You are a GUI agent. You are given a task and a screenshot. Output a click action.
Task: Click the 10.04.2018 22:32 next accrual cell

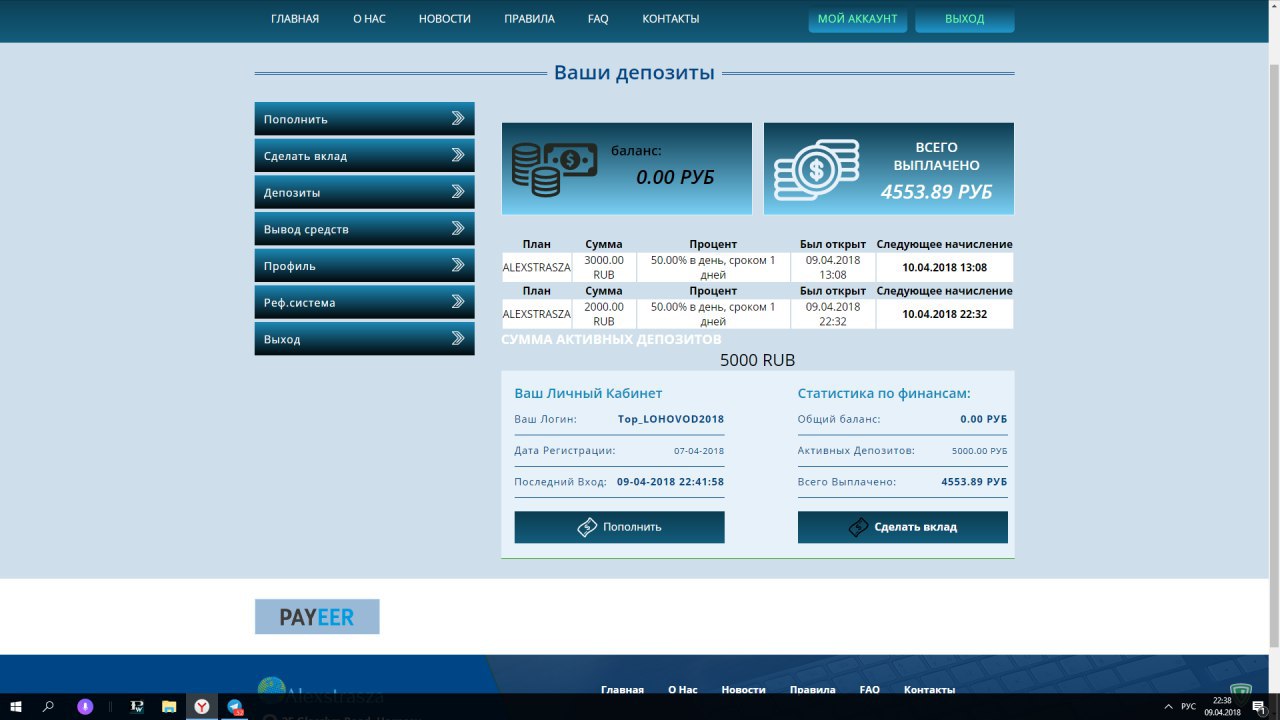(944, 314)
